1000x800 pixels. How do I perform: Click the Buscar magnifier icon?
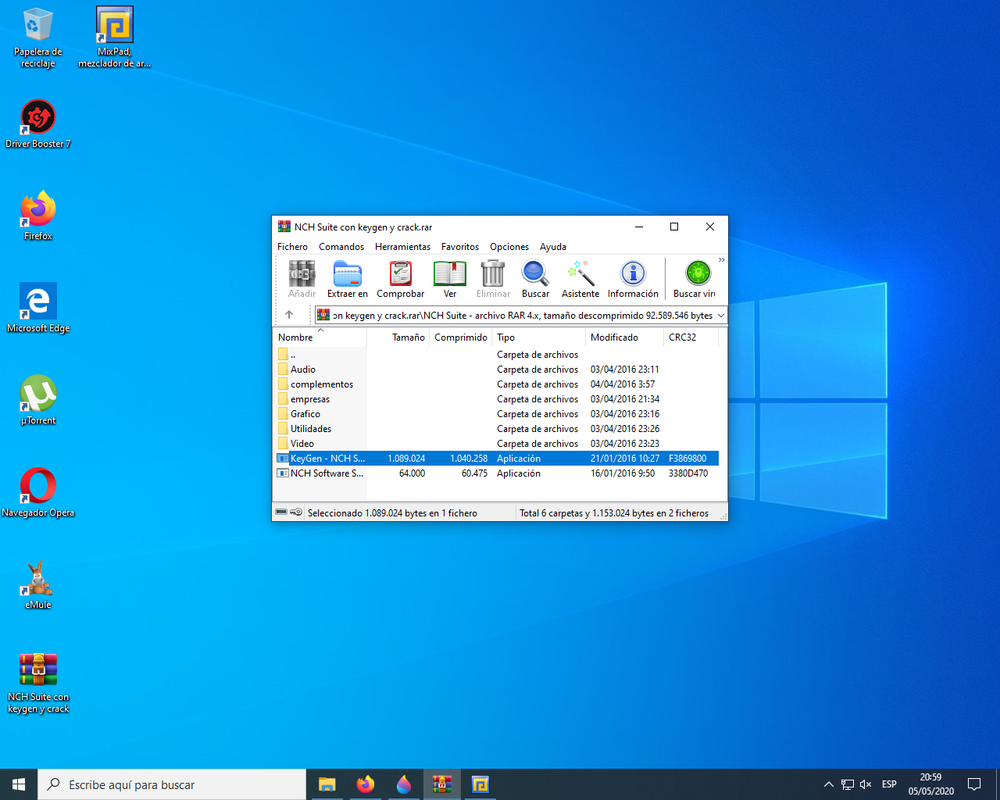tap(535, 279)
